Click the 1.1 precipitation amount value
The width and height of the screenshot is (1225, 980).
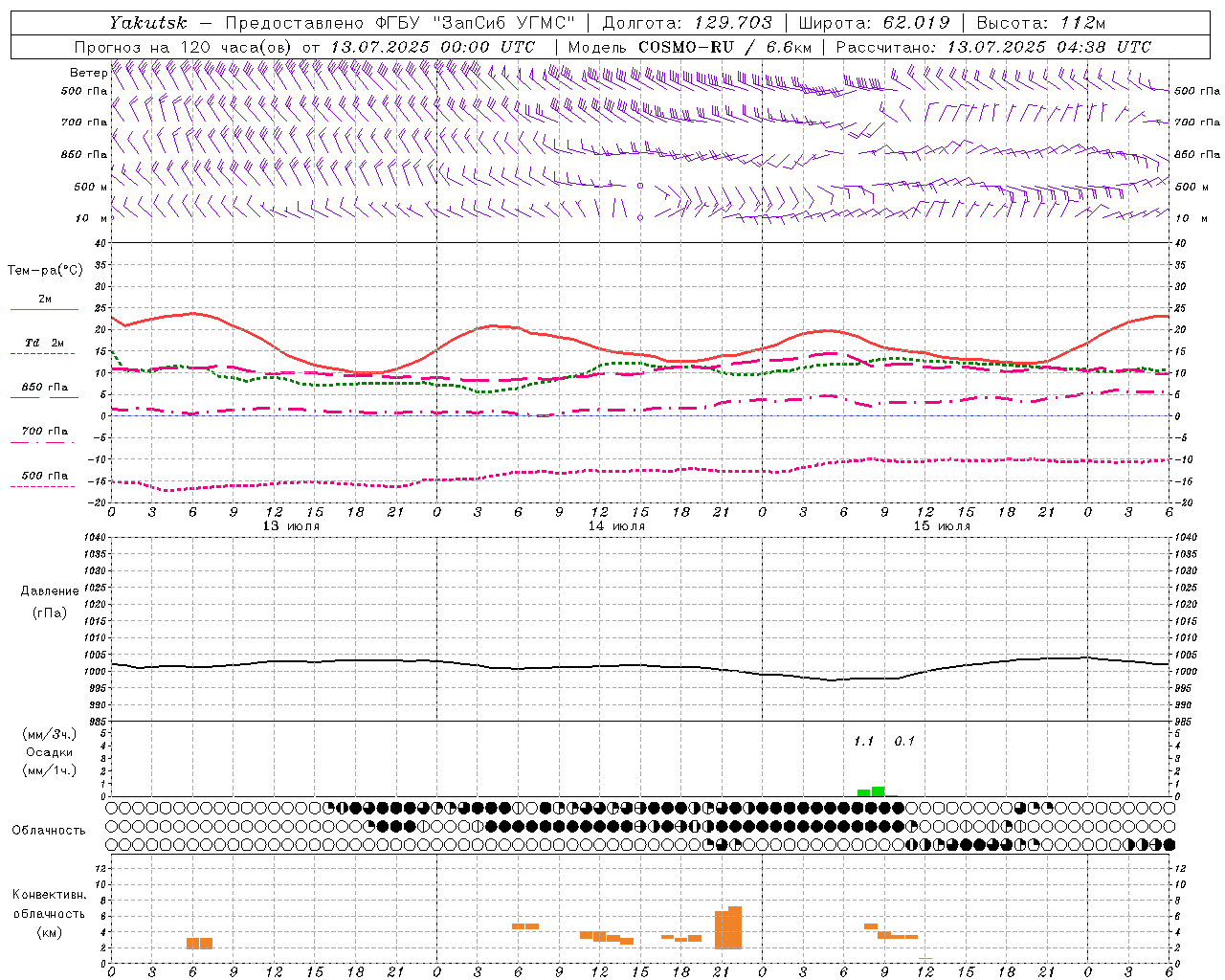[863, 742]
